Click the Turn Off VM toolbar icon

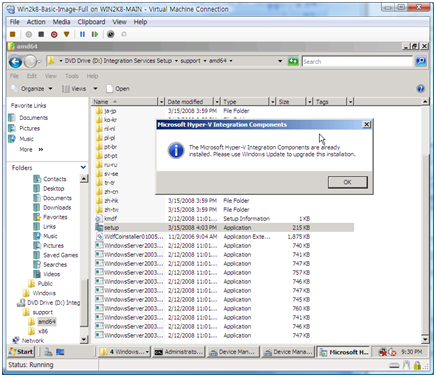pyautogui.click(x=41, y=34)
